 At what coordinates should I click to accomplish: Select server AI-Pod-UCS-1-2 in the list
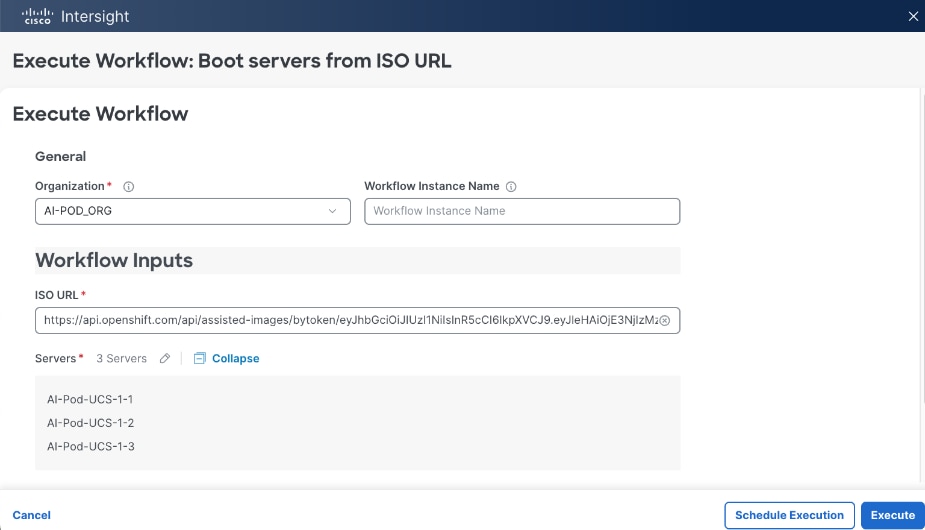(90, 423)
